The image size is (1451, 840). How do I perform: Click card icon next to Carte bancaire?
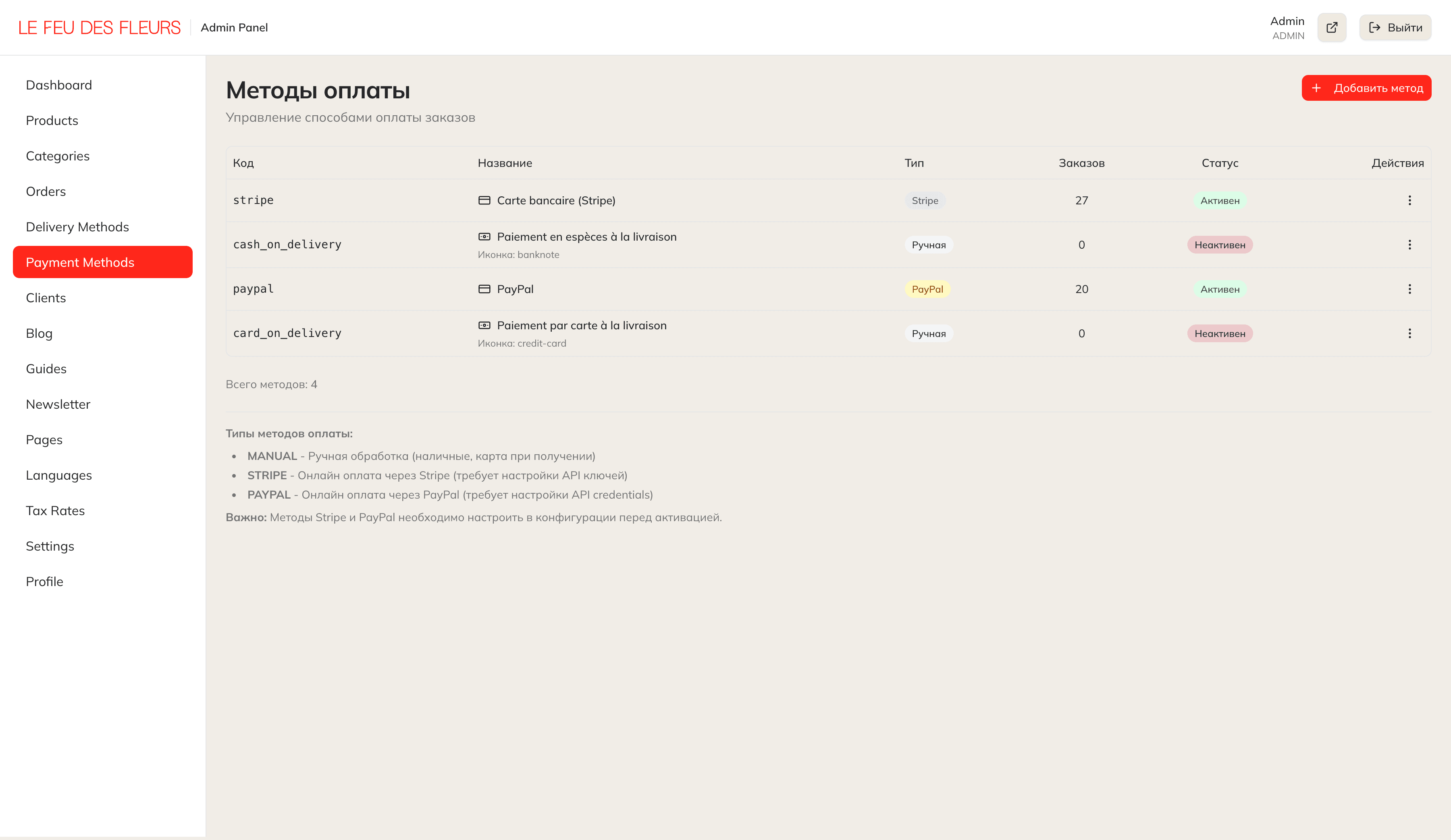(x=484, y=200)
